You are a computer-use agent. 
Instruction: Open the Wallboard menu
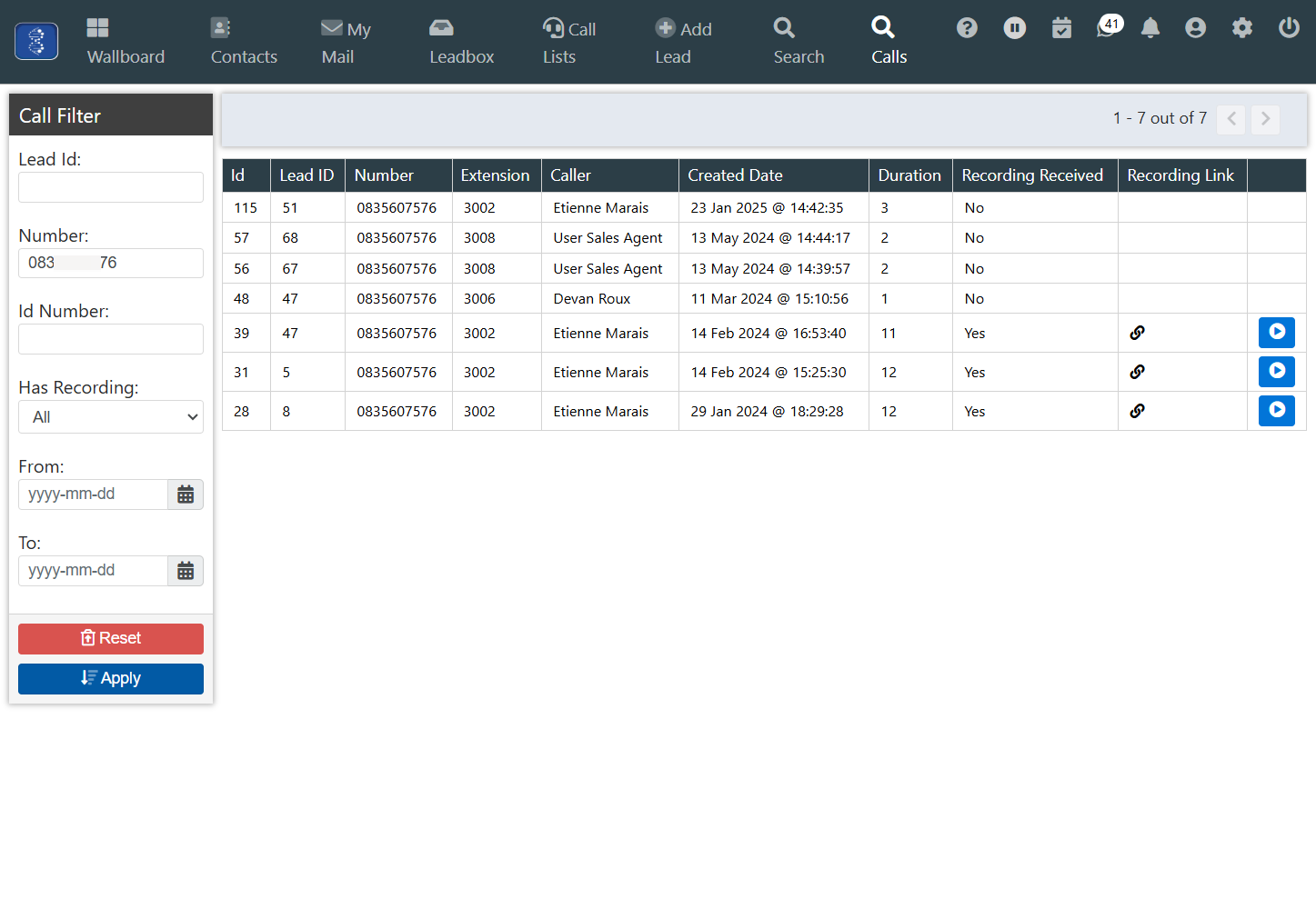(x=126, y=42)
